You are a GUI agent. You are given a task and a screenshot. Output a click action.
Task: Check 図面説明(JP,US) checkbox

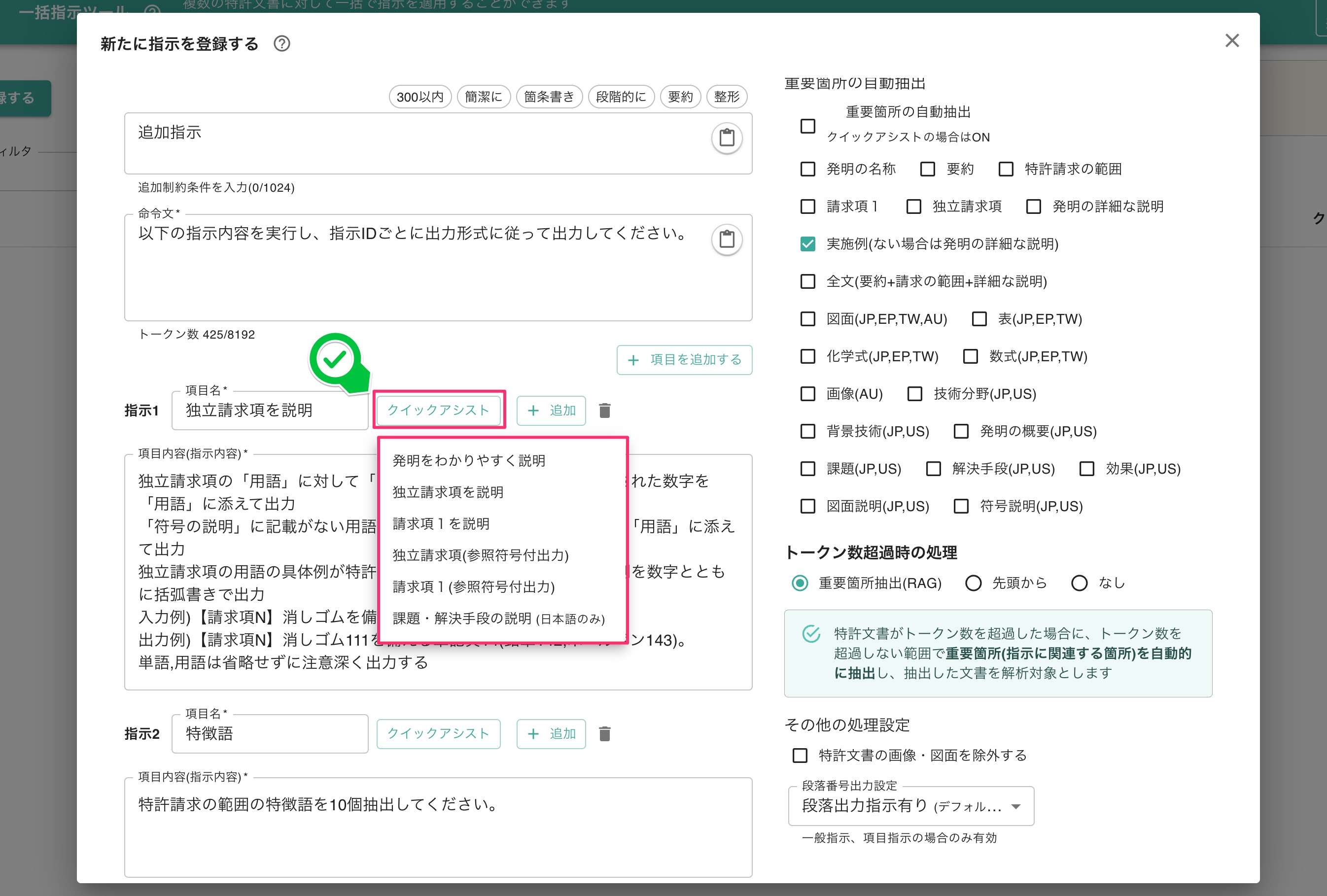(x=807, y=507)
